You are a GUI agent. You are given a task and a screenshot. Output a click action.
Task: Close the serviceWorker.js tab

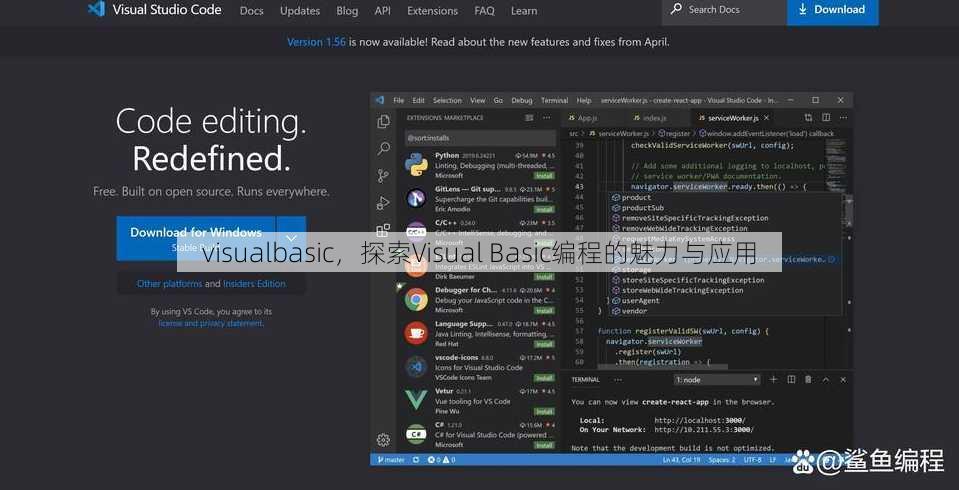click(766, 117)
